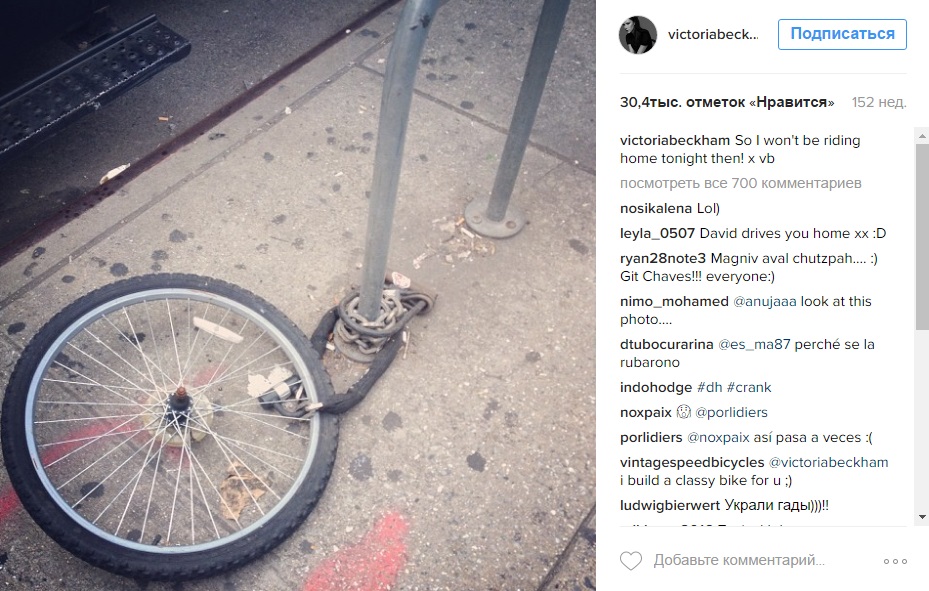Open the three-dot options menu

[x=895, y=561]
